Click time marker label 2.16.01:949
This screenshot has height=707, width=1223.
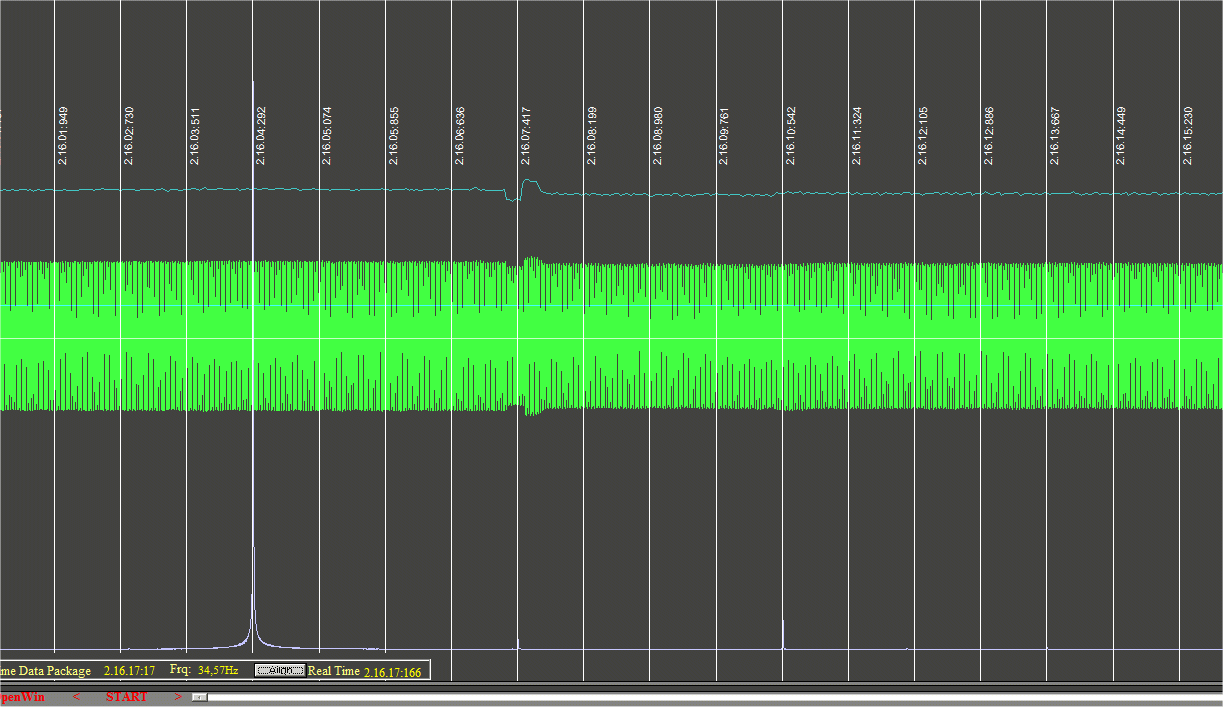point(63,135)
